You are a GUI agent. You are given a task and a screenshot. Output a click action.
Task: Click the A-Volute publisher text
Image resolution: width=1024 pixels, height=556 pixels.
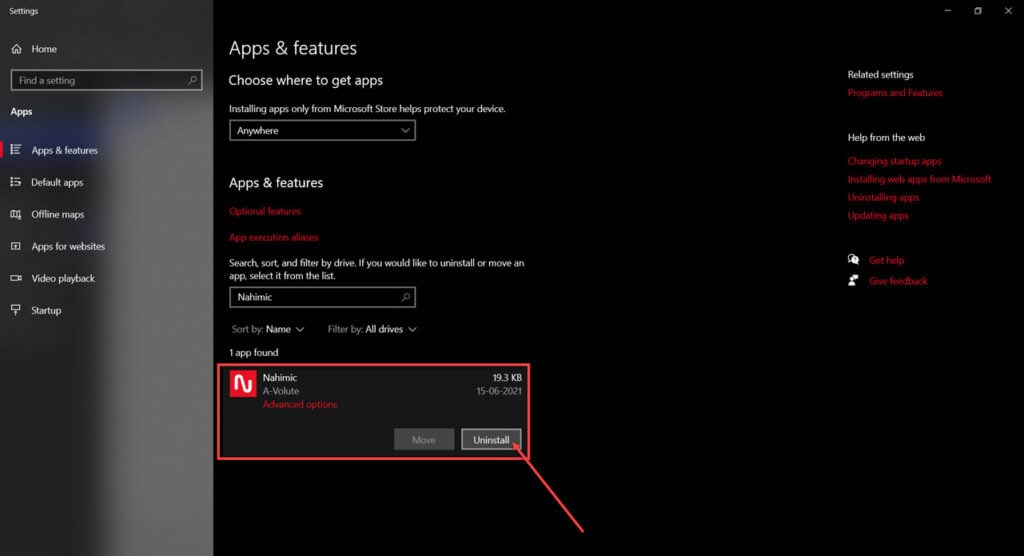tap(281, 391)
